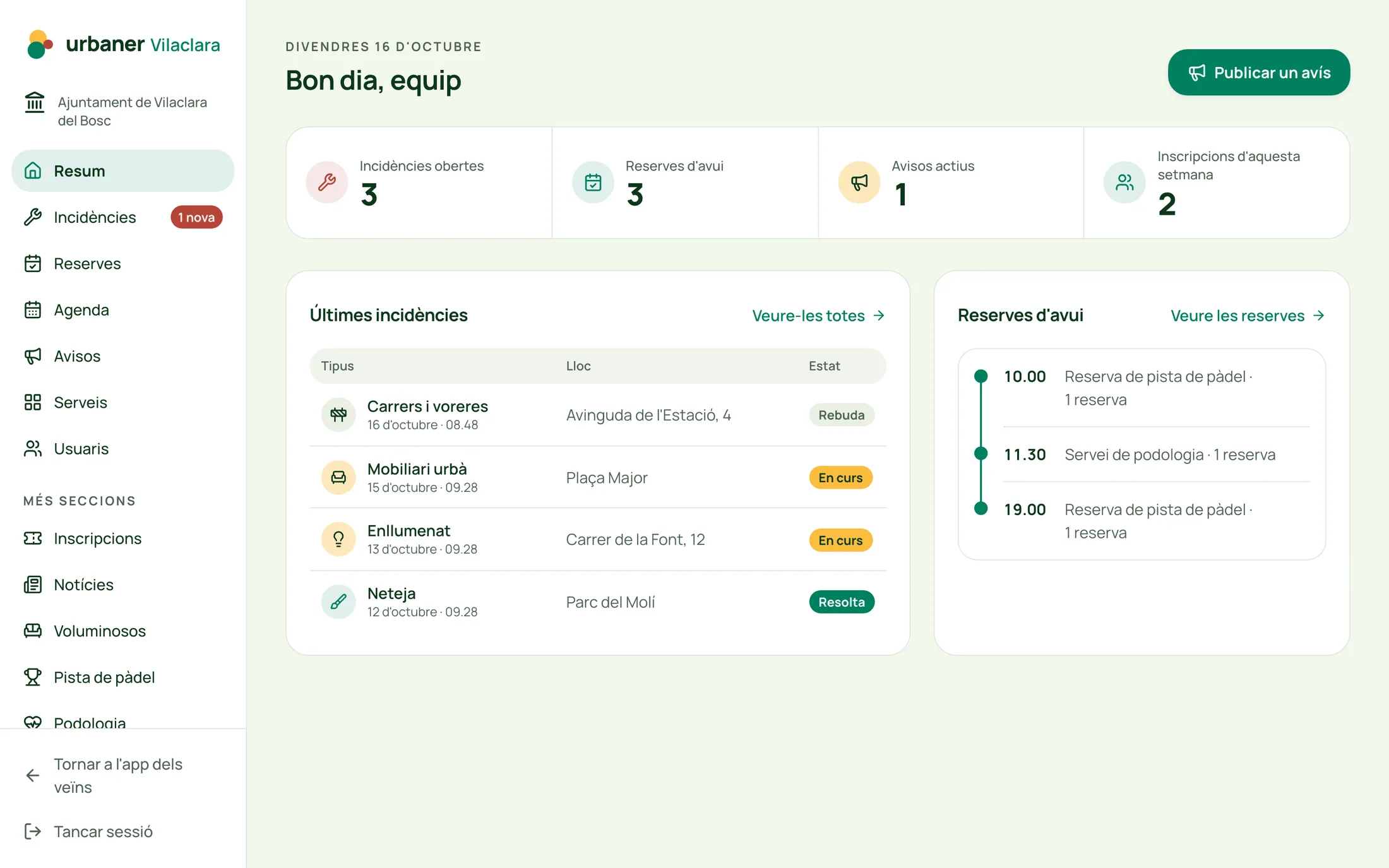Click the Plaça Major location cell

[x=607, y=478]
